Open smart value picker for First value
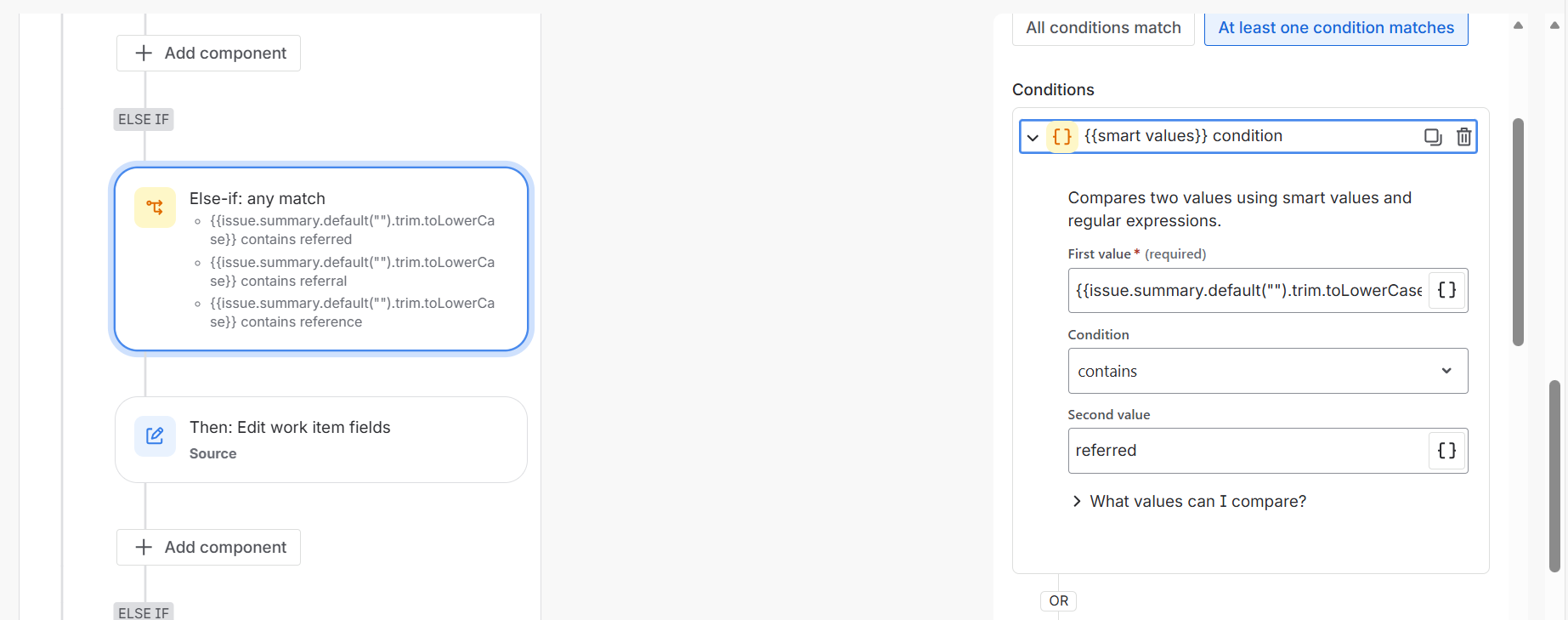The height and width of the screenshot is (620, 1568). click(1446, 291)
